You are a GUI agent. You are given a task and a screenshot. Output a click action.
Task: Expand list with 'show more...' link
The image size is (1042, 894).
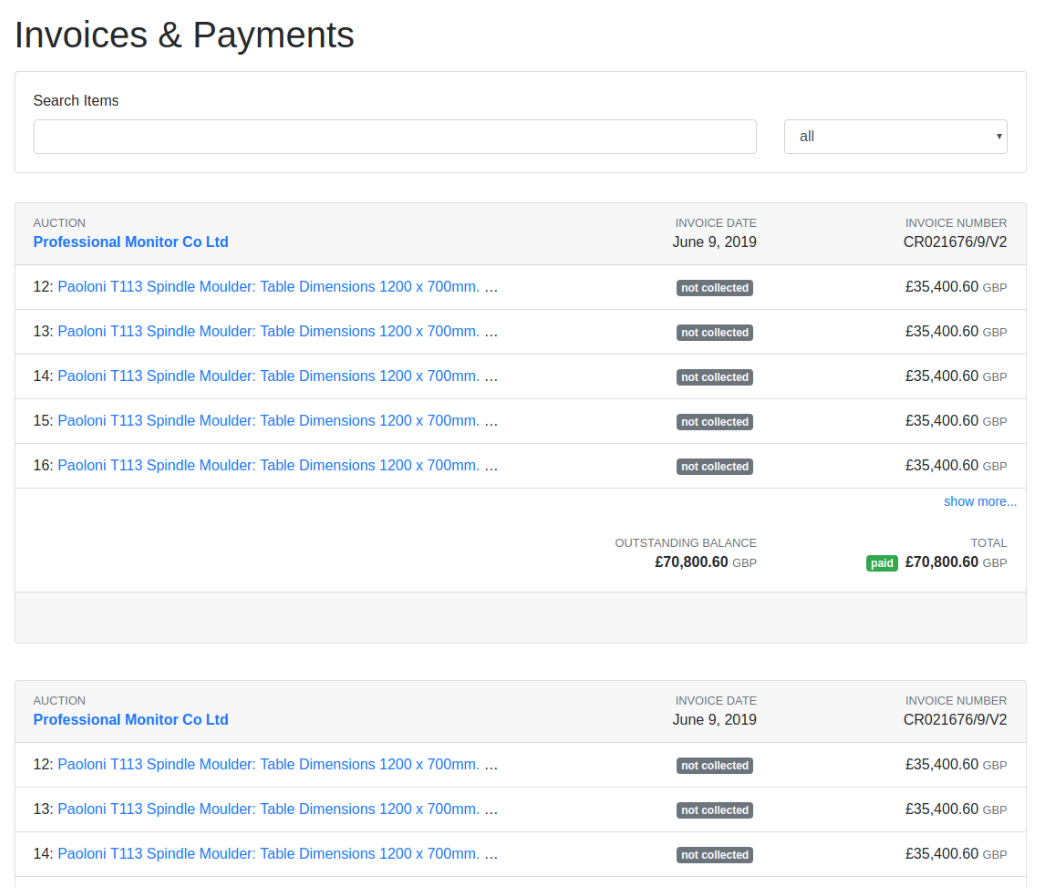pyautogui.click(x=980, y=501)
